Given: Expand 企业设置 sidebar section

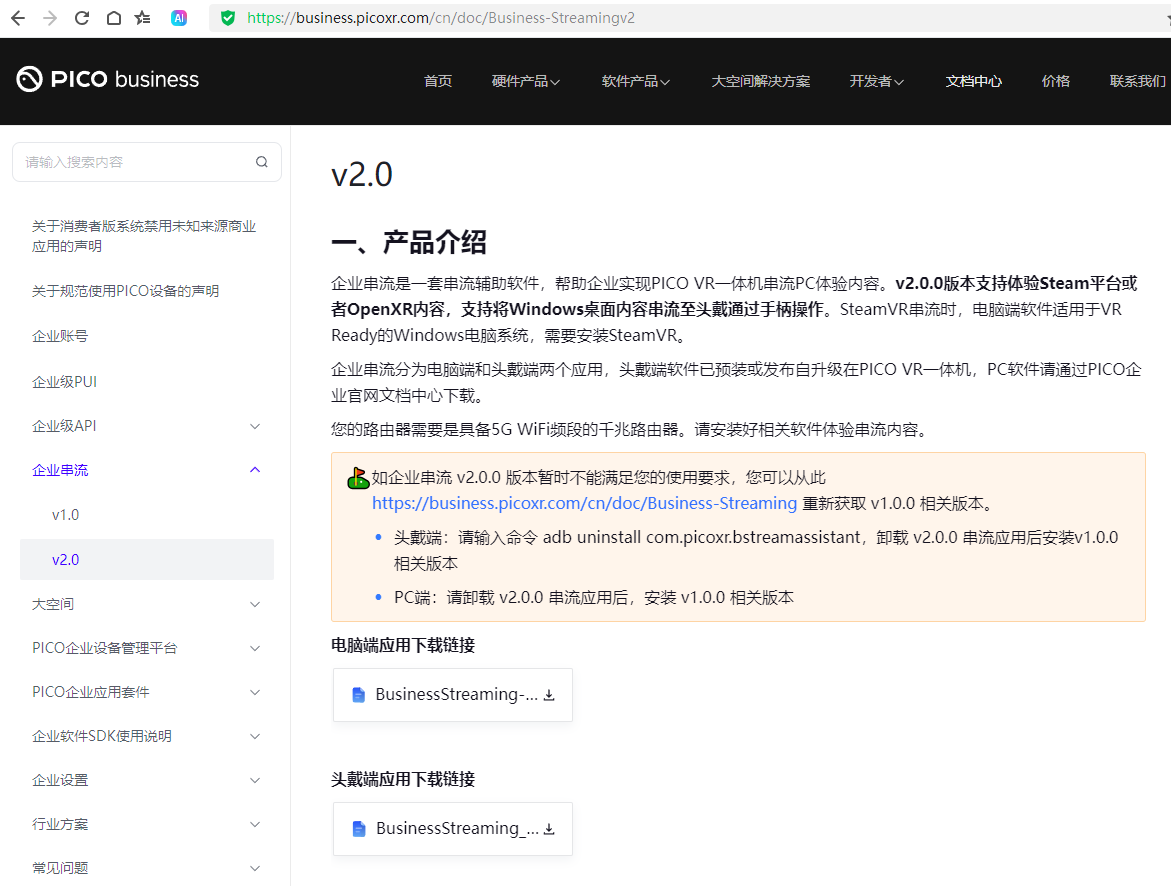Looking at the screenshot, I should point(146,780).
